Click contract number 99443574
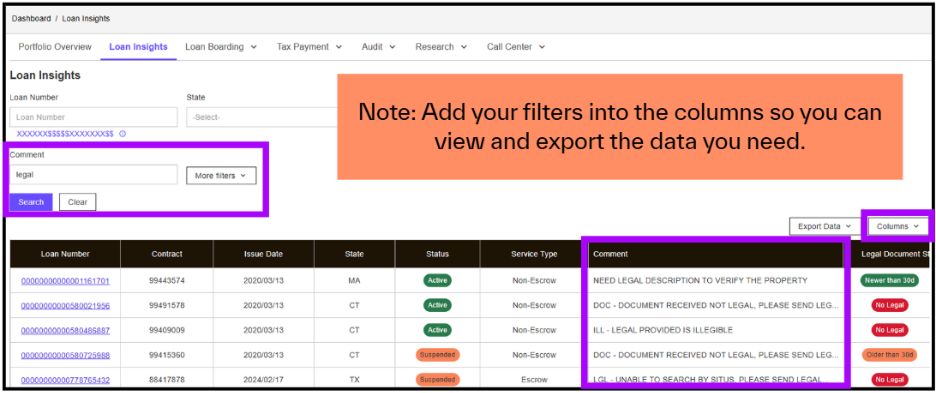 tap(167, 281)
